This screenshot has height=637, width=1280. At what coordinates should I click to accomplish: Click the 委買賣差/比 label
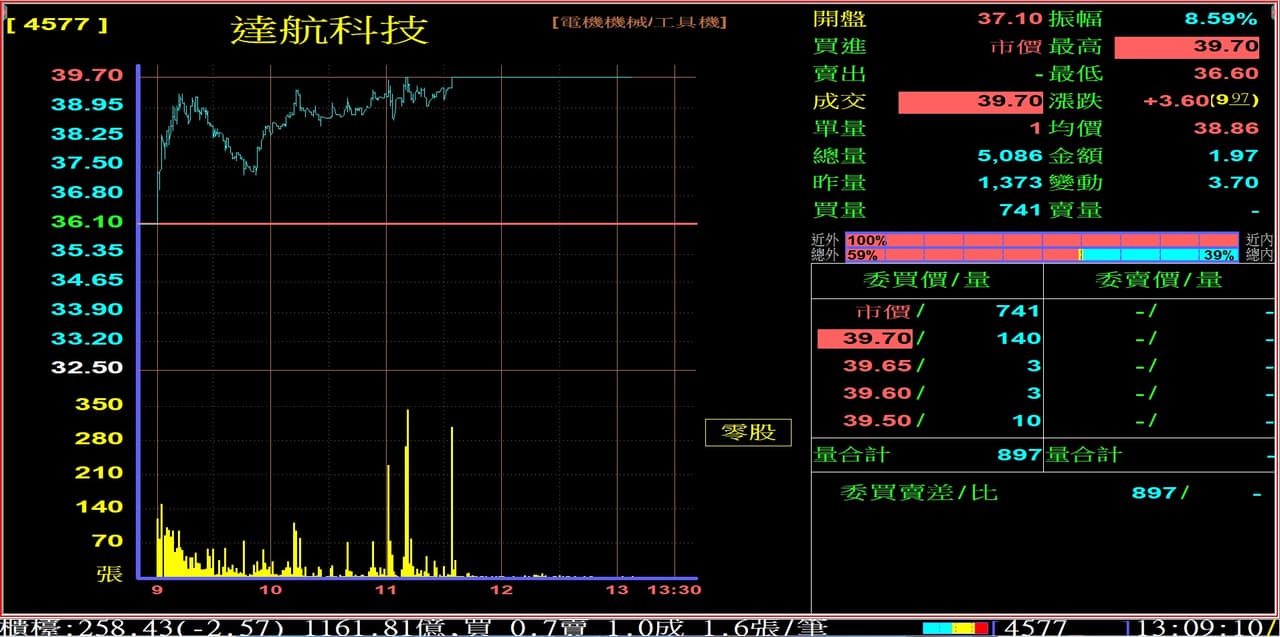[919, 492]
